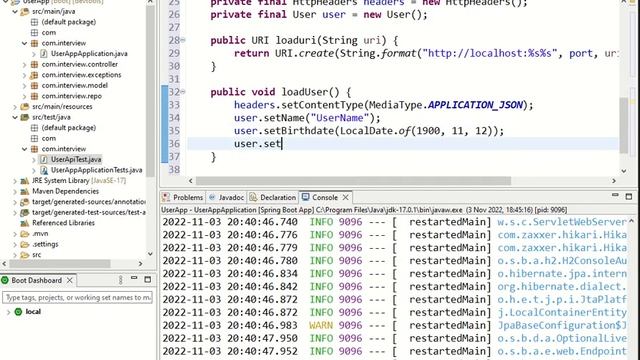
Task: Expand the src/main/resources folder
Action: tap(15, 107)
